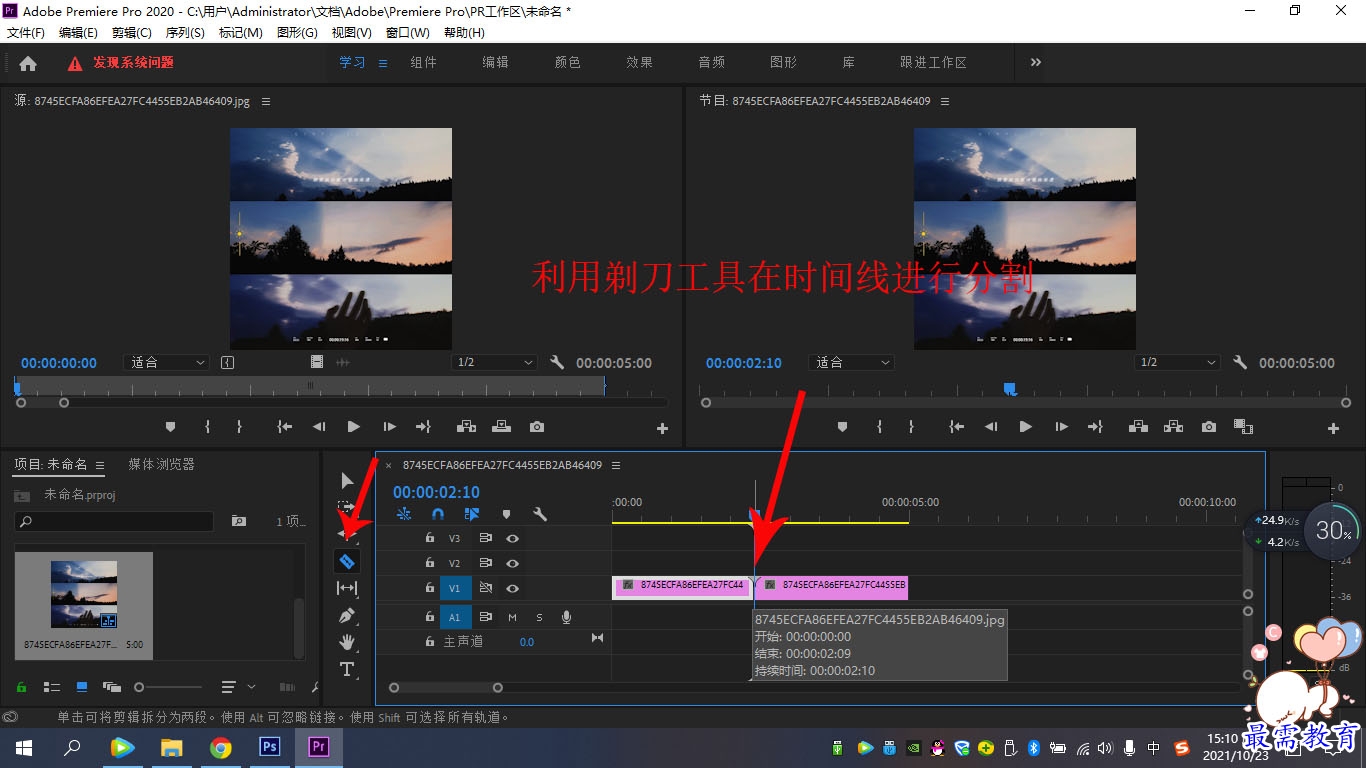
Task: Select the Track Select Forward tool
Action: (347, 508)
